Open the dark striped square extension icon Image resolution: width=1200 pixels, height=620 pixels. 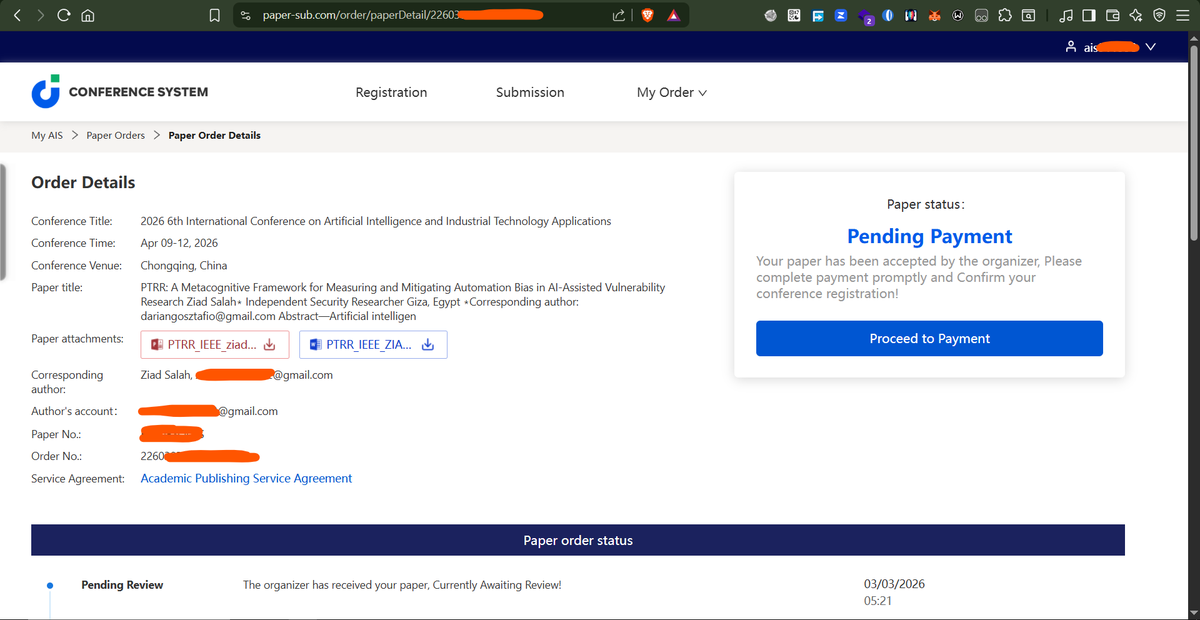[x=912, y=15]
